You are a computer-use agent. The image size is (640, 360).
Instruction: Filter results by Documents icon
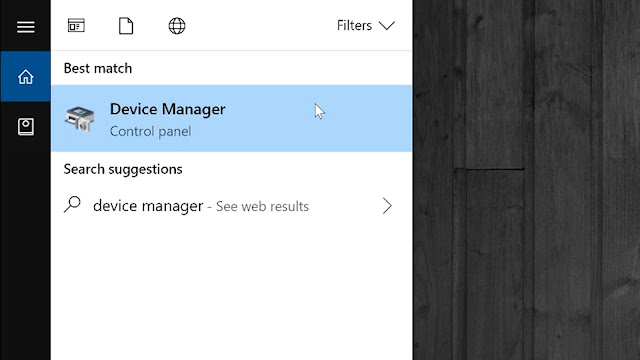tap(126, 26)
